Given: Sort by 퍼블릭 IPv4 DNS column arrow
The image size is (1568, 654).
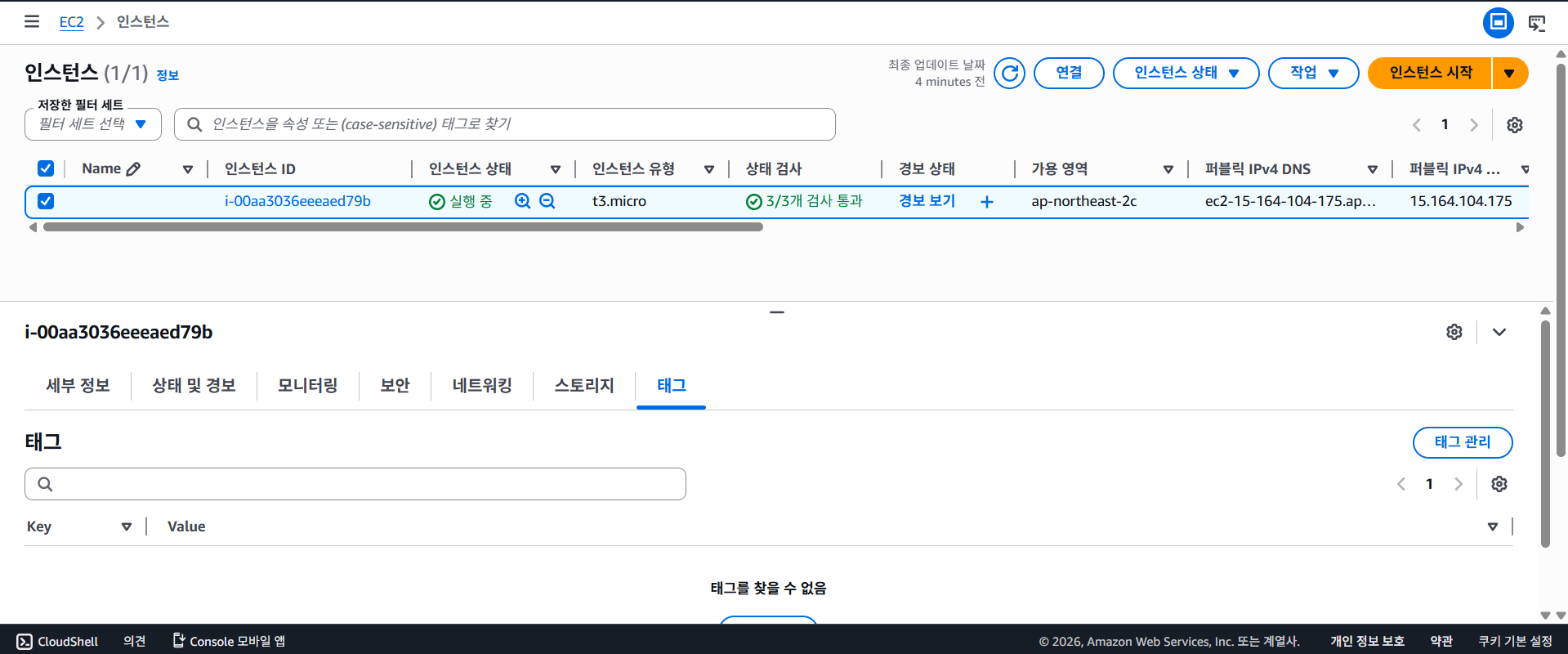Looking at the screenshot, I should coord(1373,169).
